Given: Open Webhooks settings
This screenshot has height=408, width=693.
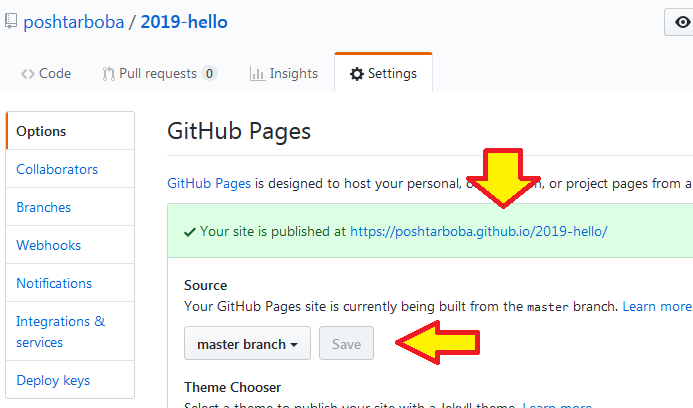Looking at the screenshot, I should click(x=70, y=245).
